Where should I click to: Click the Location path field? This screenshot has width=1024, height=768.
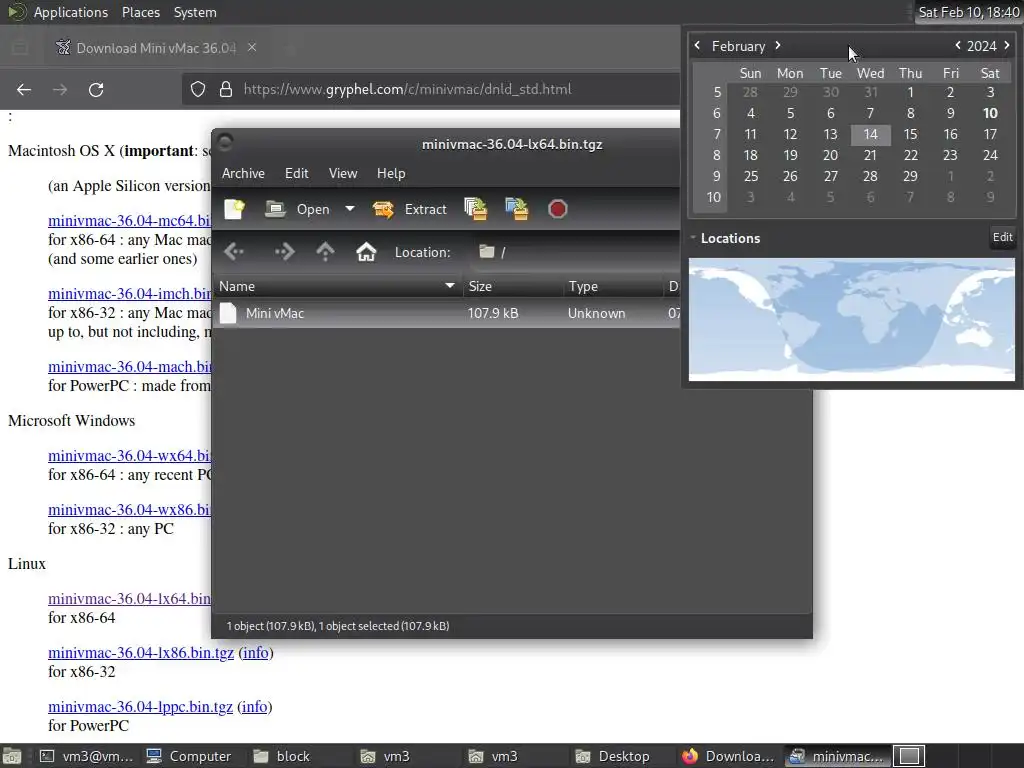[575, 252]
